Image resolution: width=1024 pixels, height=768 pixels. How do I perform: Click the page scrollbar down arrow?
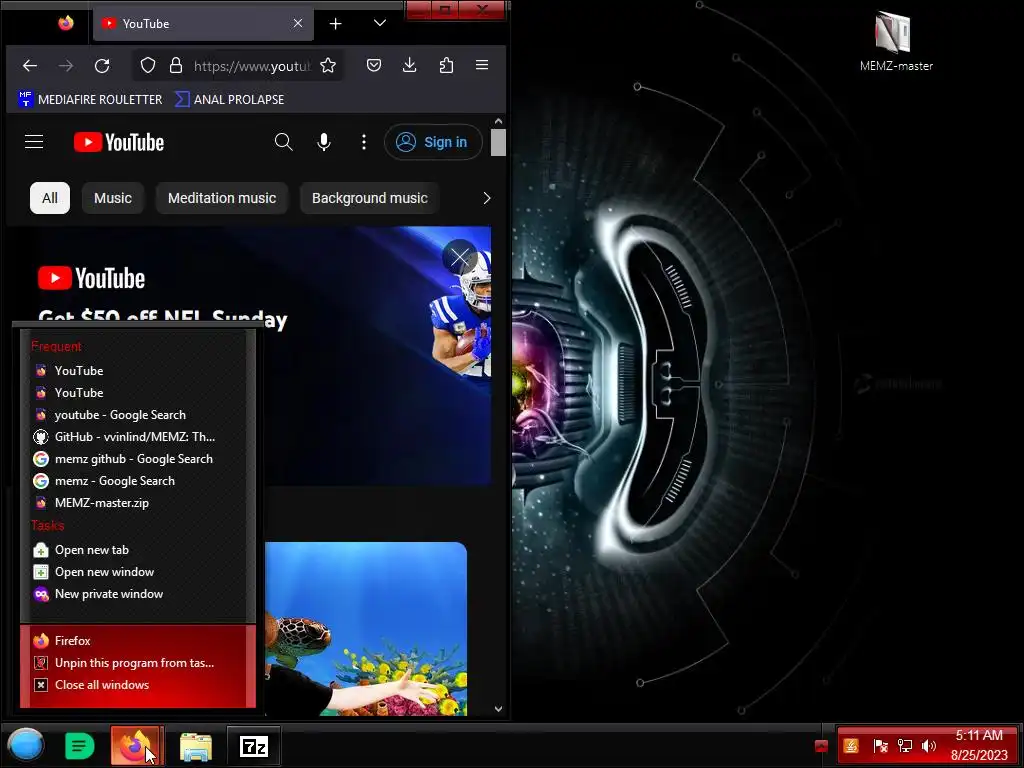(x=498, y=709)
